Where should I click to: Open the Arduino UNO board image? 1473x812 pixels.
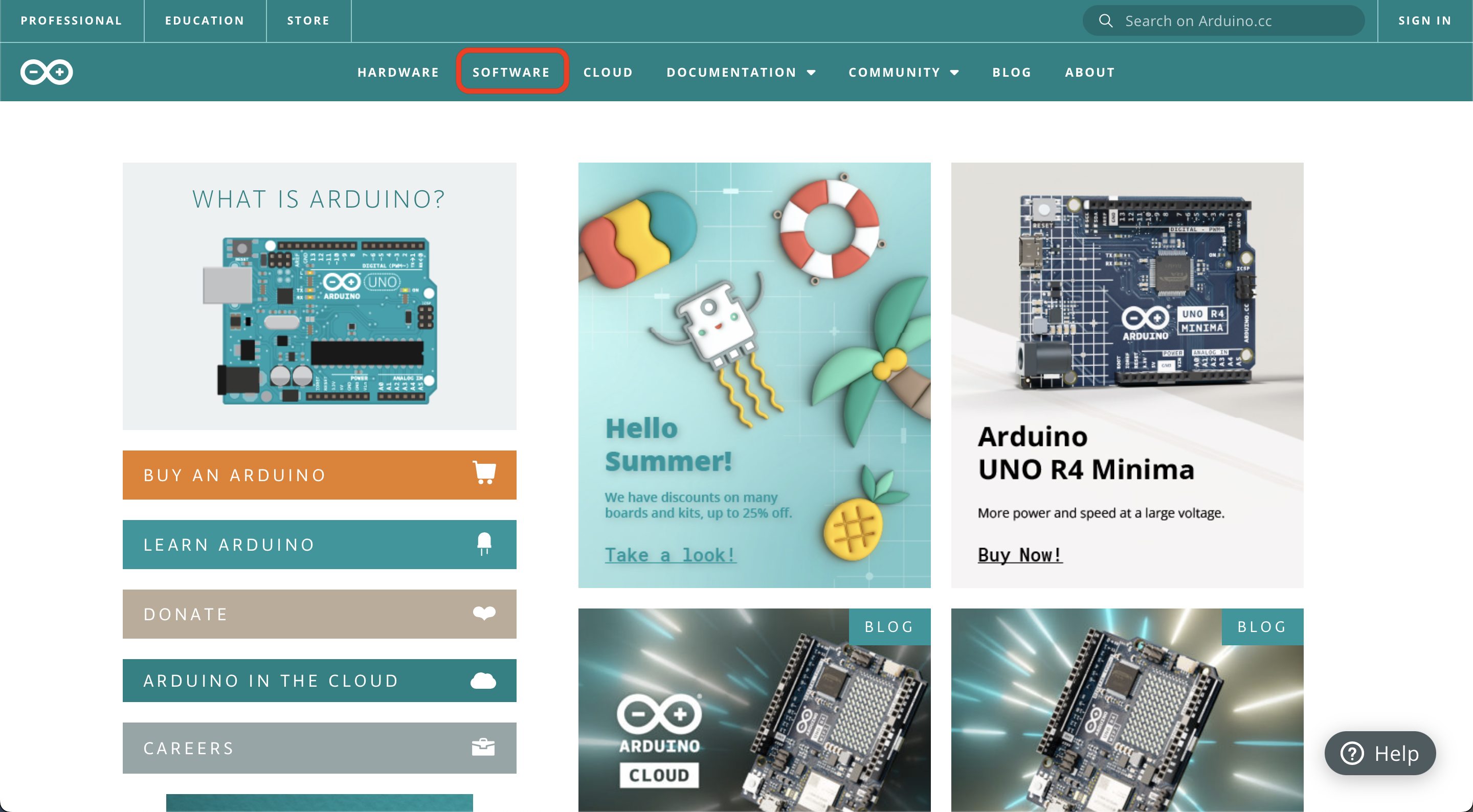[319, 320]
